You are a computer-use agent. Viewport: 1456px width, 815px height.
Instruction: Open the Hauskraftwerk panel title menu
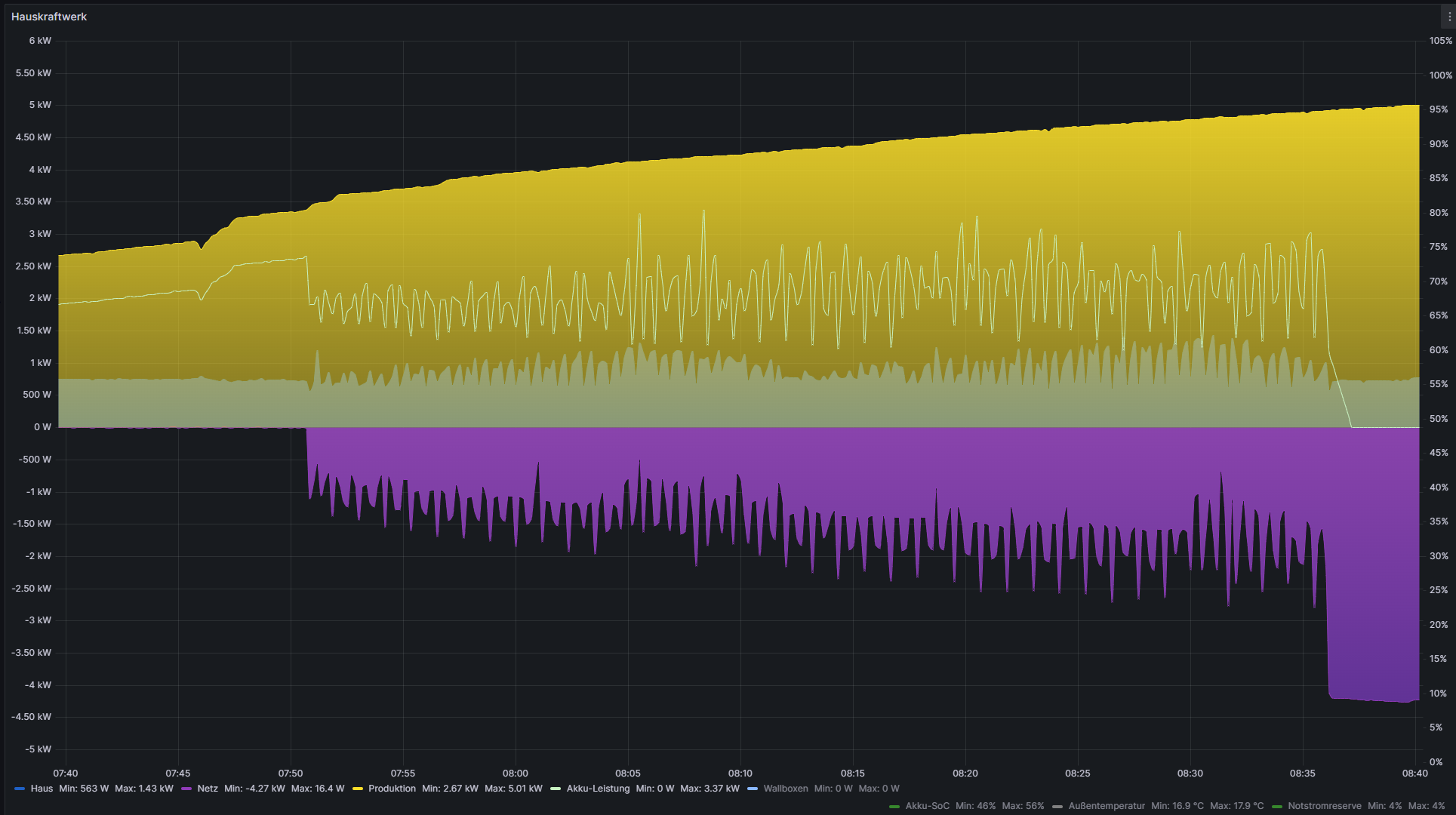click(x=49, y=17)
